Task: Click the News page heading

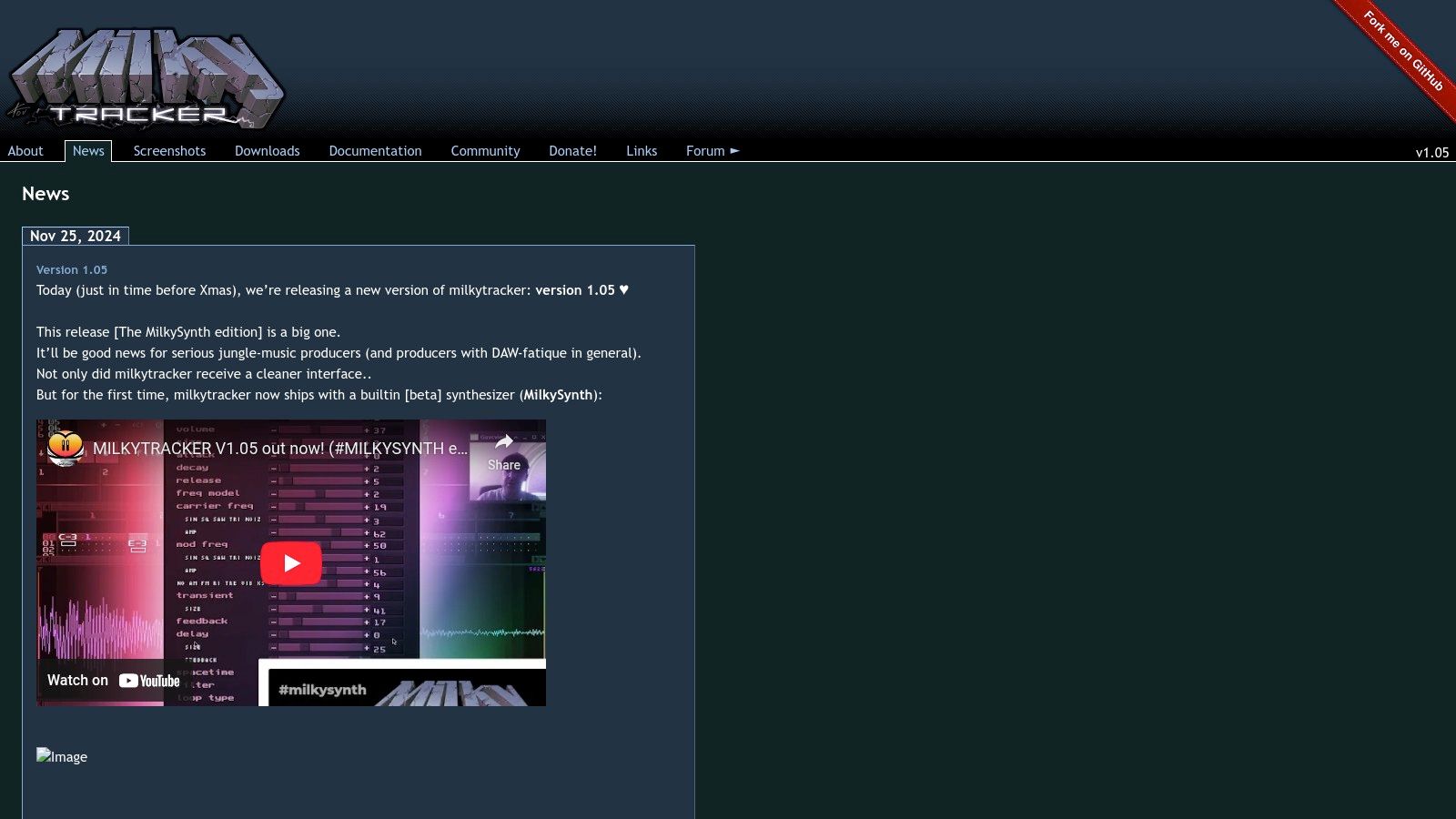Action: tap(45, 194)
